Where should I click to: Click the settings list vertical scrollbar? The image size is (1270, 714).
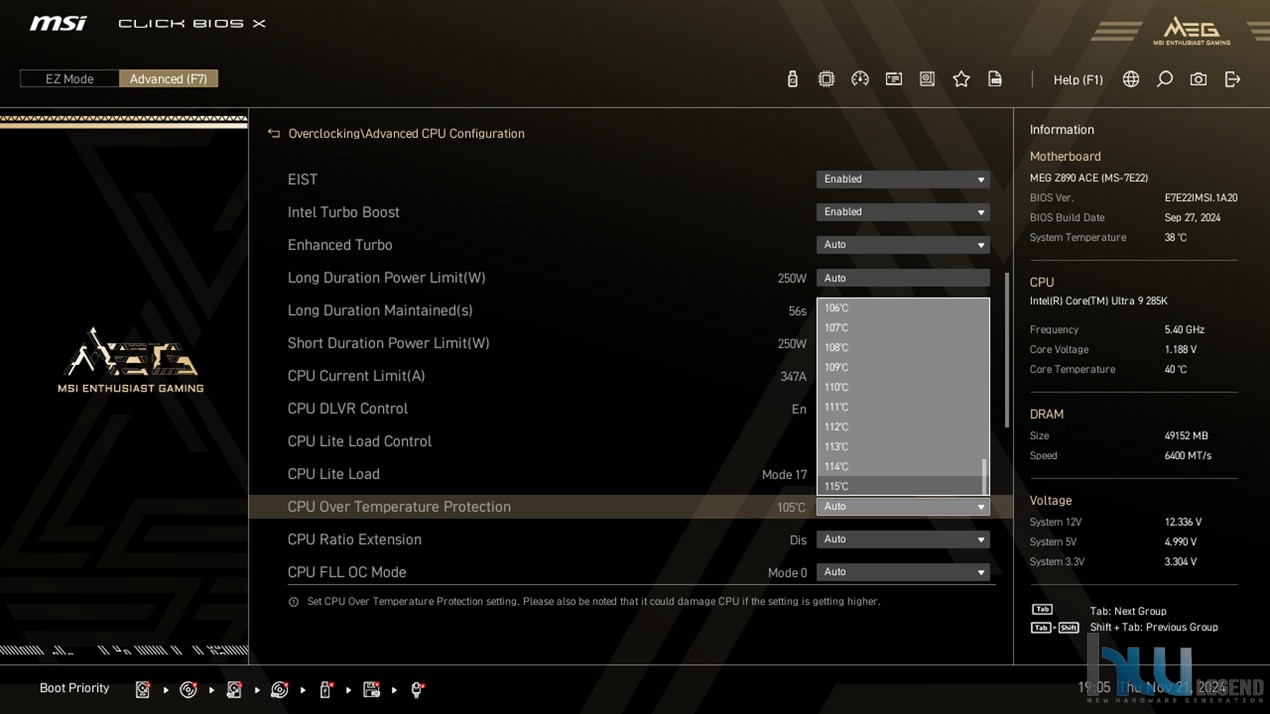coord(1006,350)
